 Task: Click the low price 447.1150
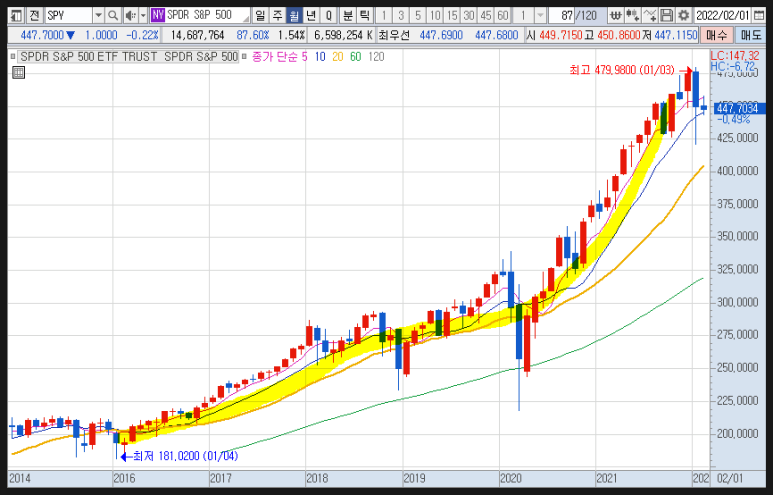[675, 35]
